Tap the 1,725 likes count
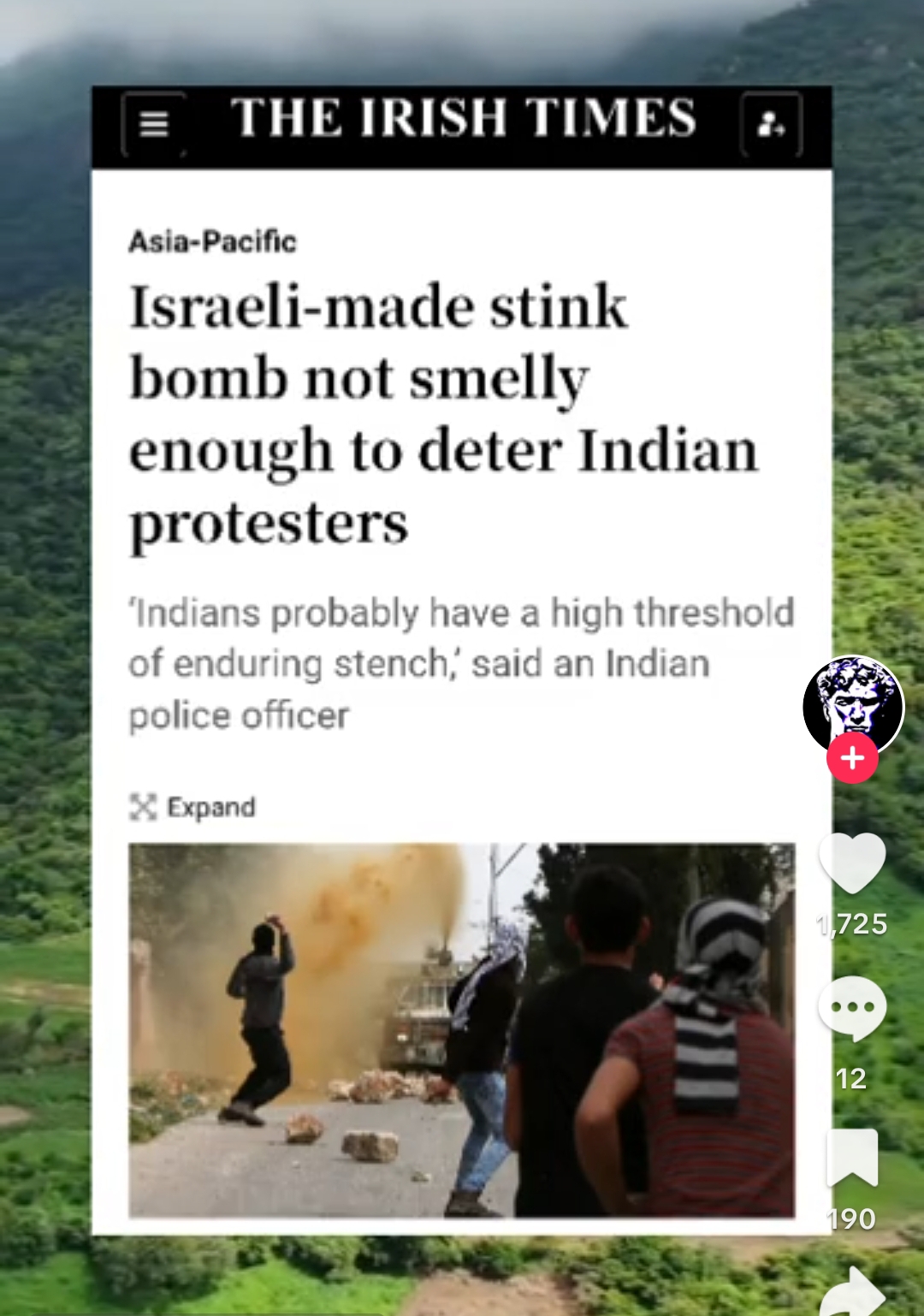The height and width of the screenshot is (1316, 924). (852, 924)
